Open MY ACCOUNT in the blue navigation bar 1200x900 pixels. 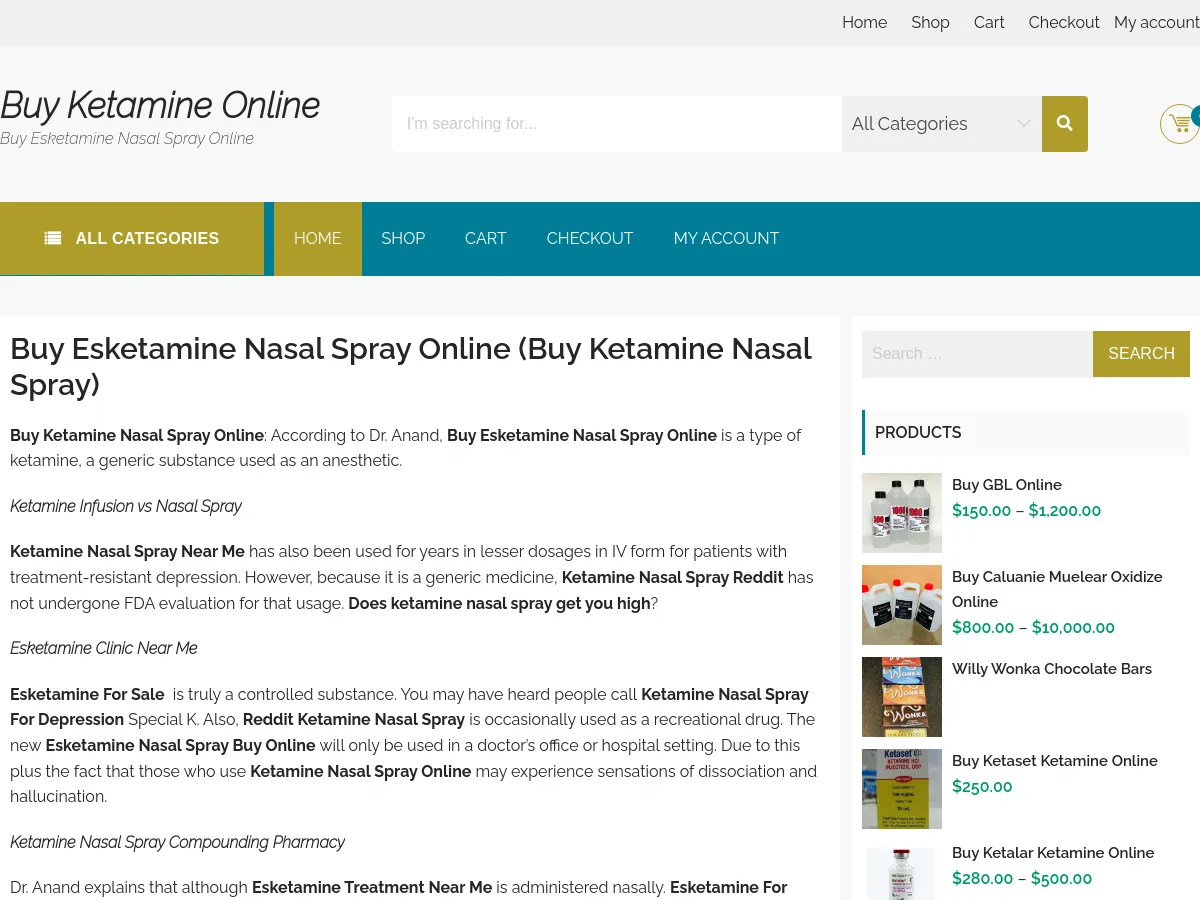click(726, 238)
